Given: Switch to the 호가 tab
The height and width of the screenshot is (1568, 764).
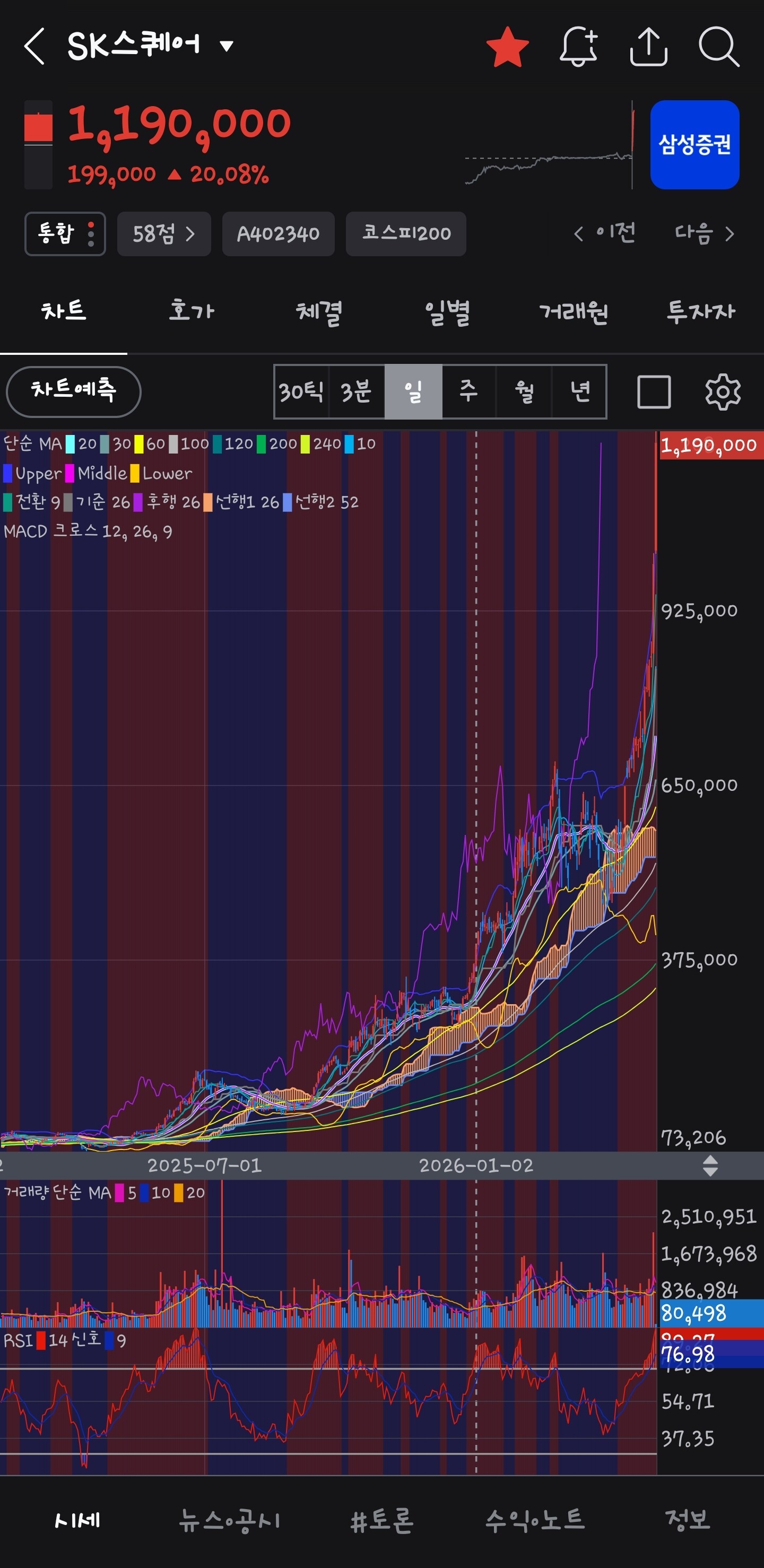Looking at the screenshot, I should pos(191,312).
